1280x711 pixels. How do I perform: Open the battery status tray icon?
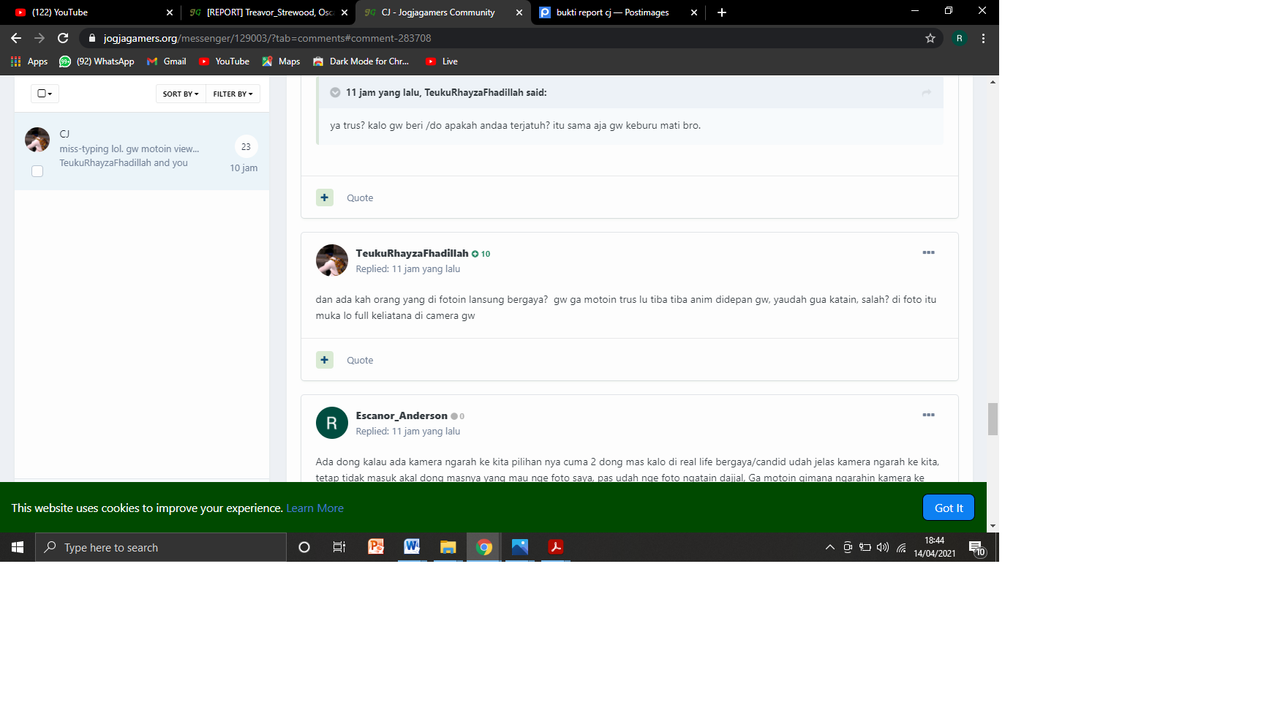(x=865, y=547)
